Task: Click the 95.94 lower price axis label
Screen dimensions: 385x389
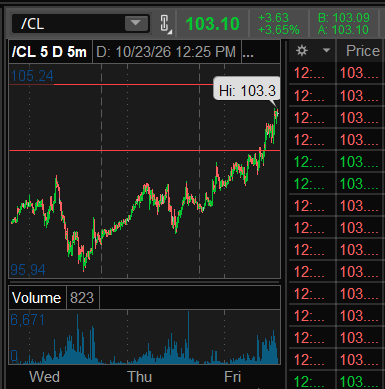Action: (28, 270)
